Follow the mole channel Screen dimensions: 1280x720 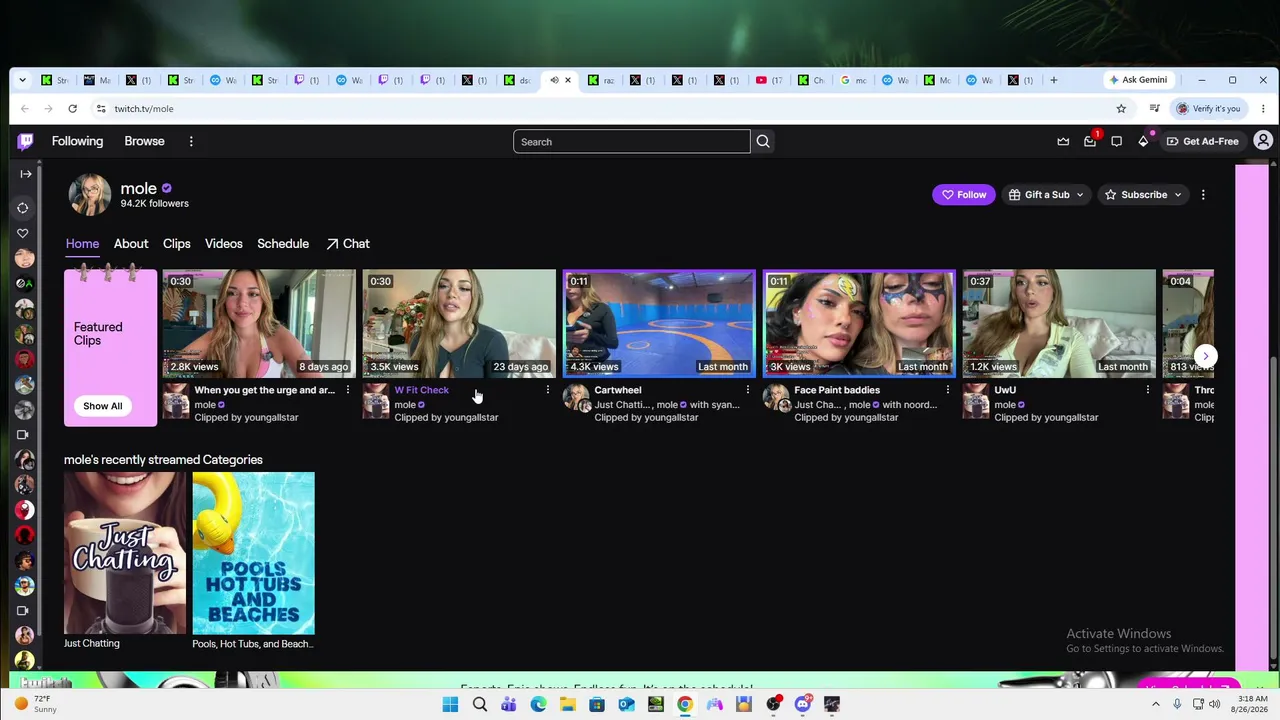click(x=964, y=195)
